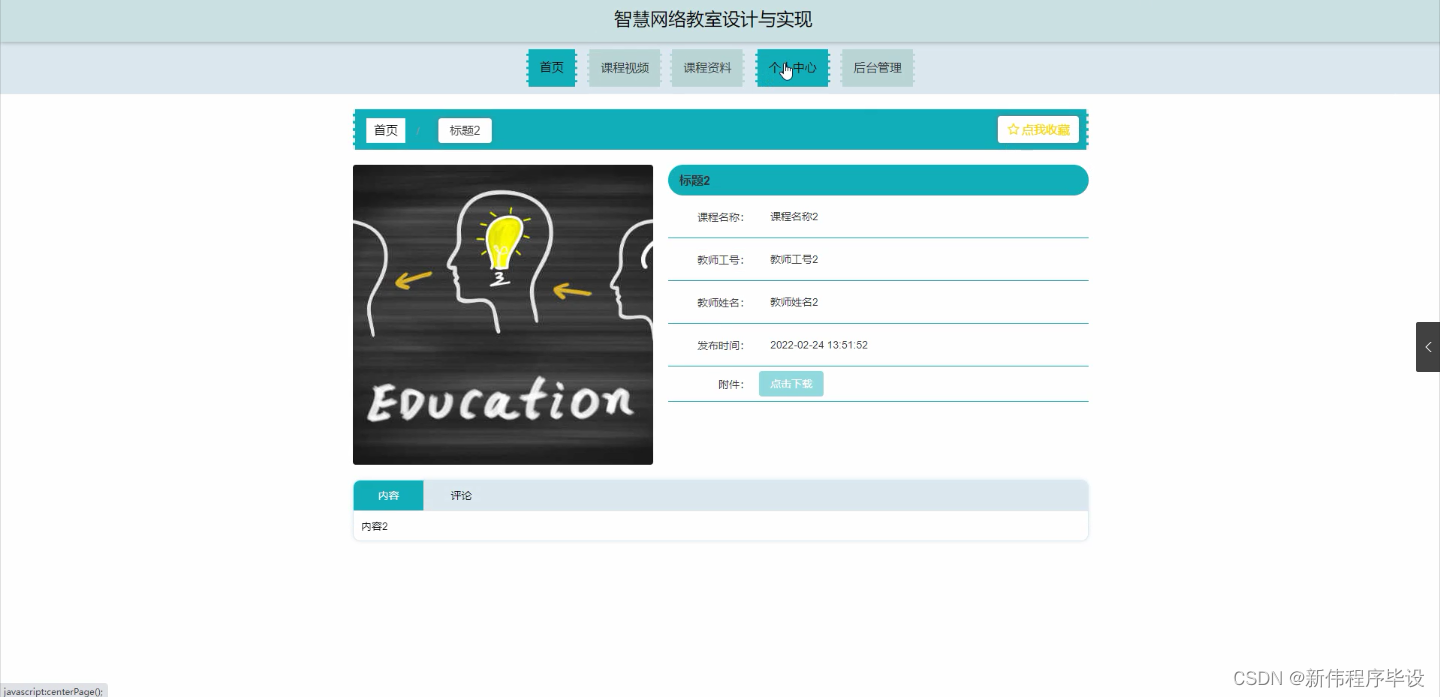Select the 首页 navigation item

click(x=551, y=68)
